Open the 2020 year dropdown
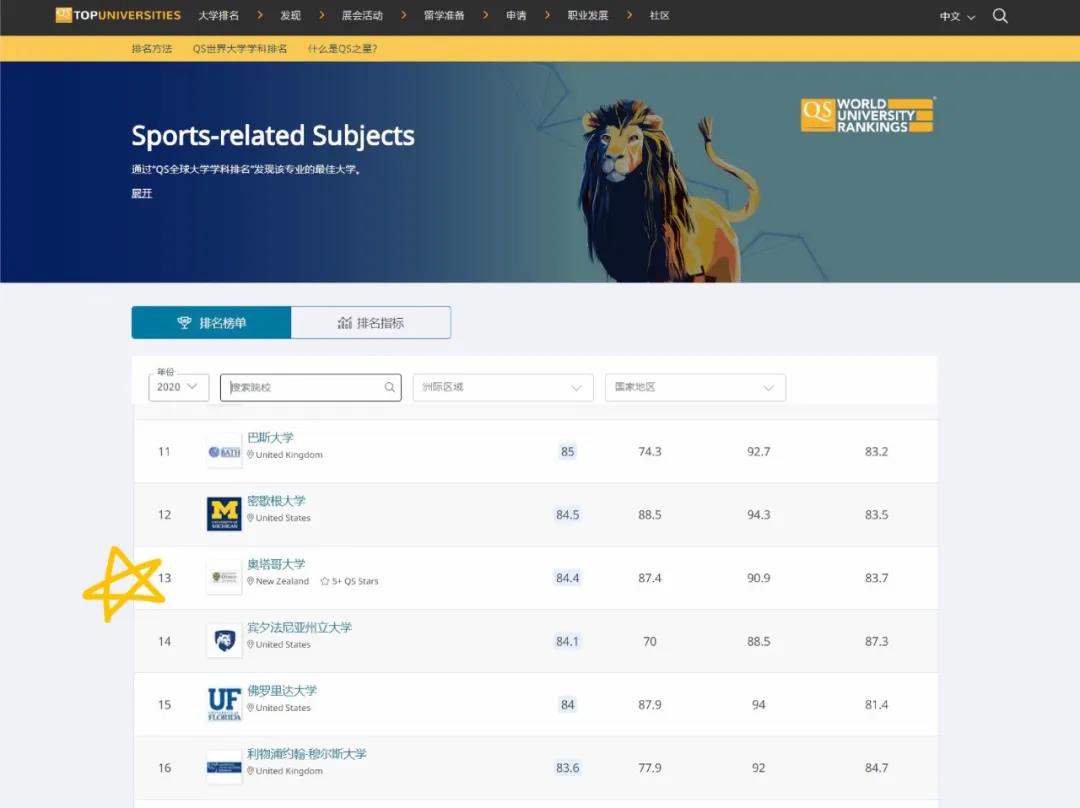Viewport: 1080px width, 808px height. click(x=178, y=387)
